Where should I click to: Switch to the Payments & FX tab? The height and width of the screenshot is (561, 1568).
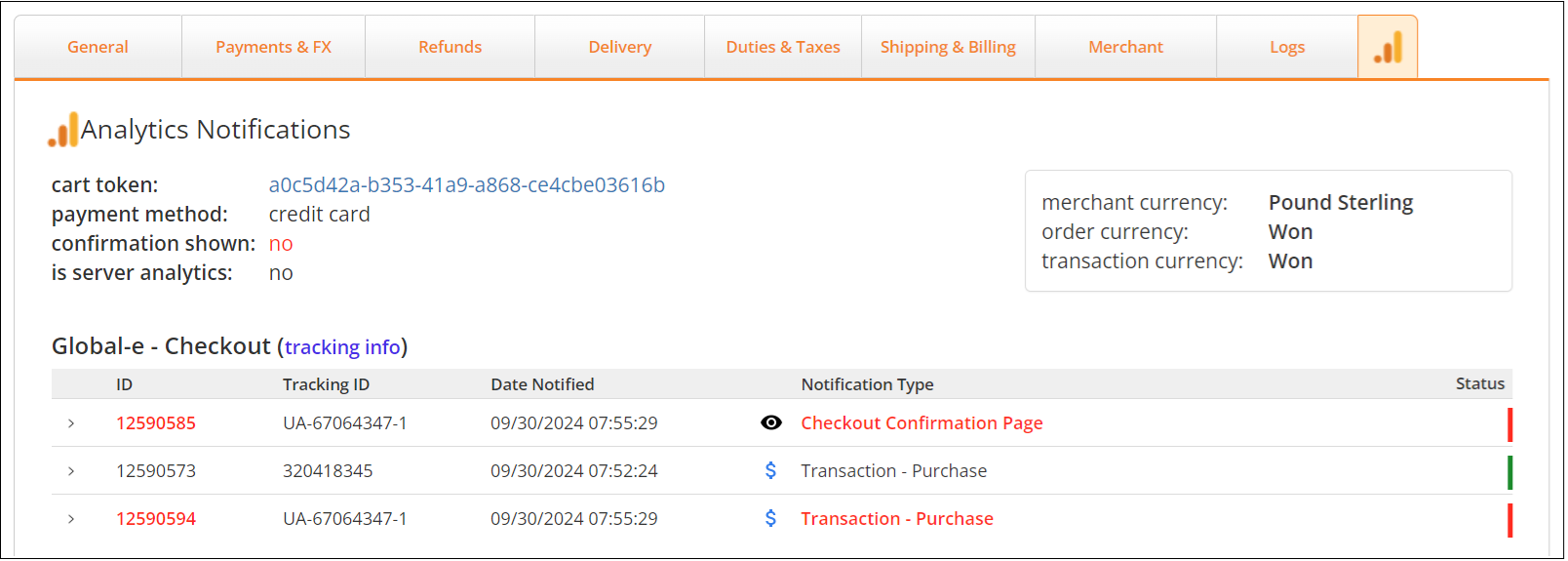274,47
